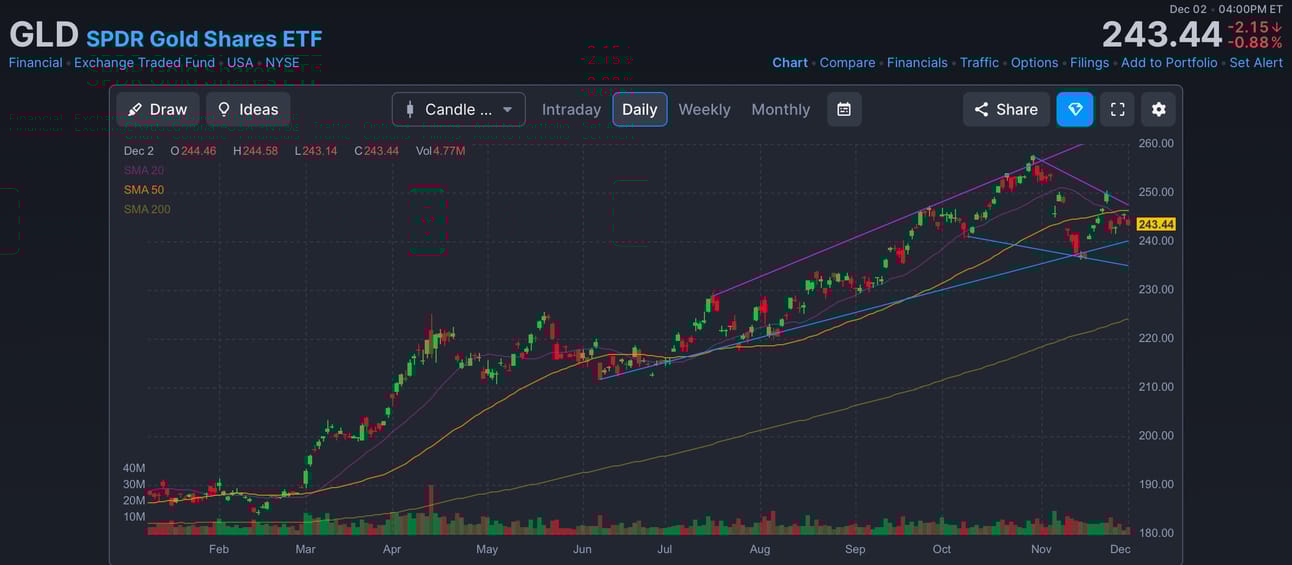The width and height of the screenshot is (1292, 565).
Task: Click the Feb time axis label
Action: 219,549
